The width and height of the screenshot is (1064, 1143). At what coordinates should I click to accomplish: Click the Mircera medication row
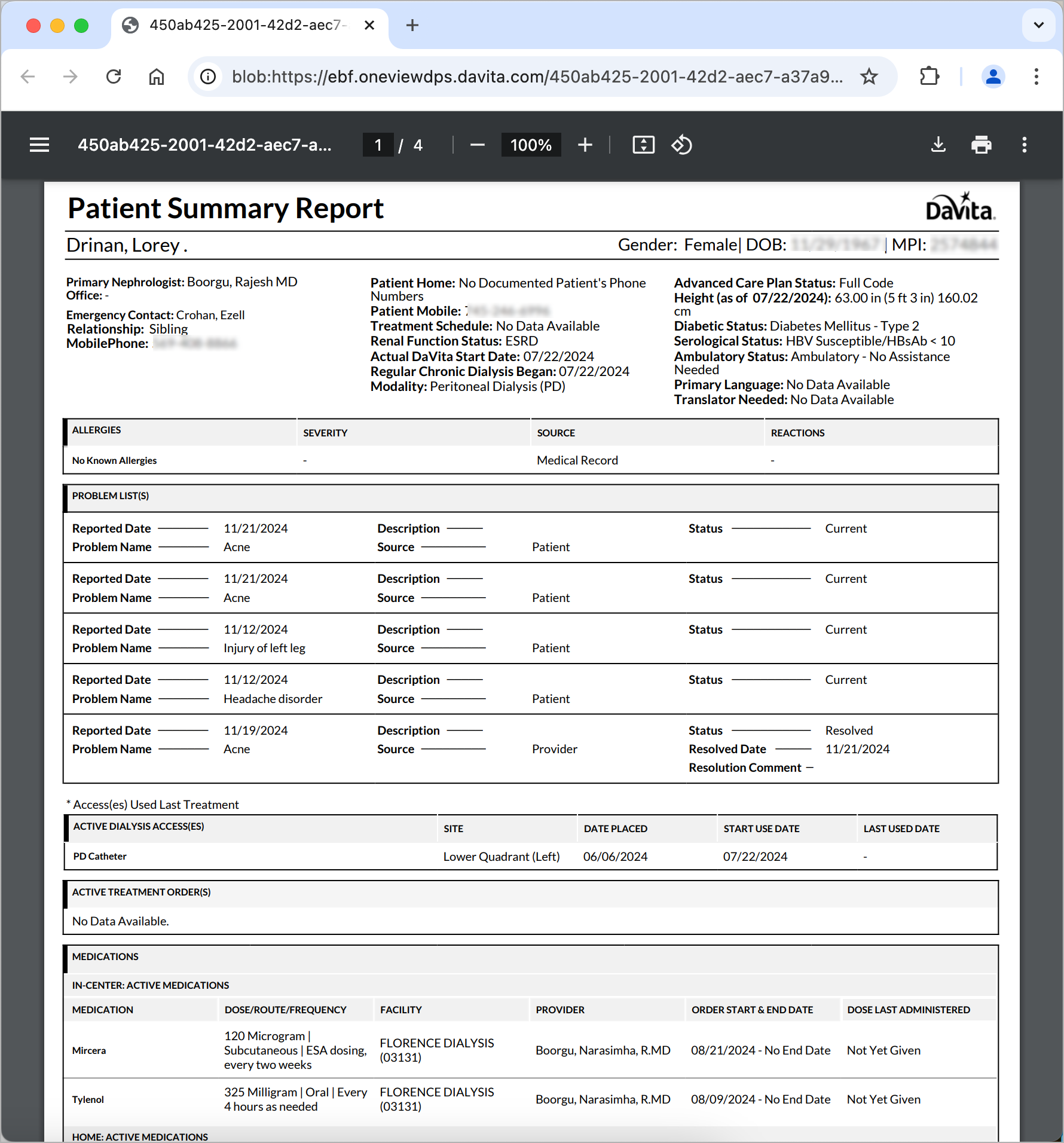coord(531,1050)
